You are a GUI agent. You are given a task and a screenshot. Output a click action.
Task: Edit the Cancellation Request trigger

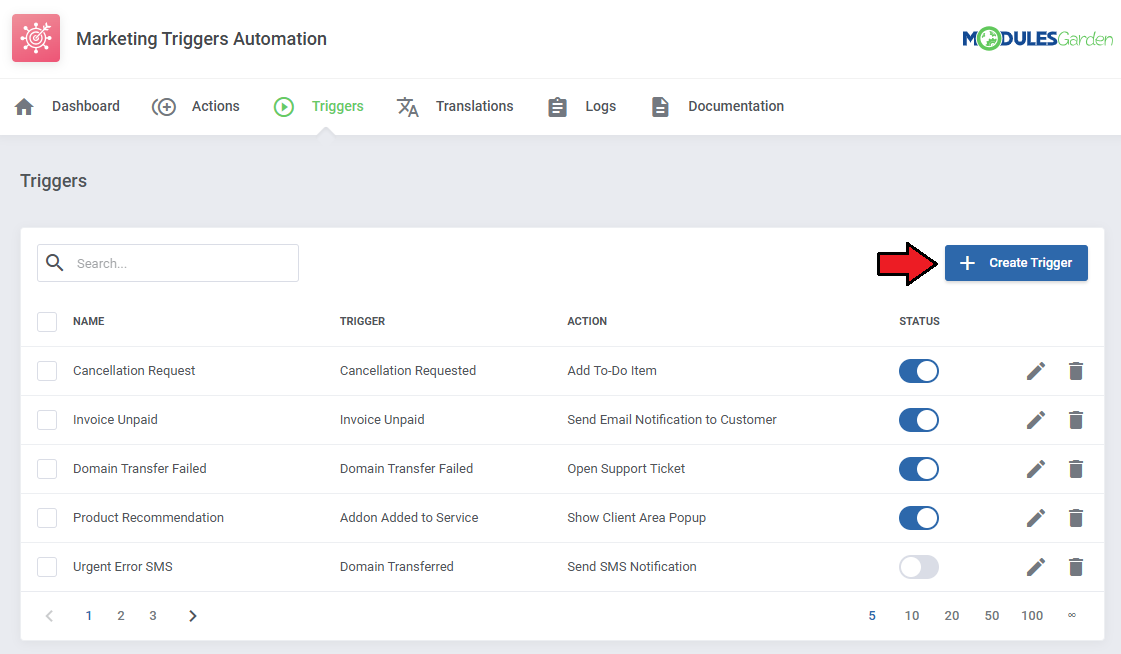[x=1036, y=371]
